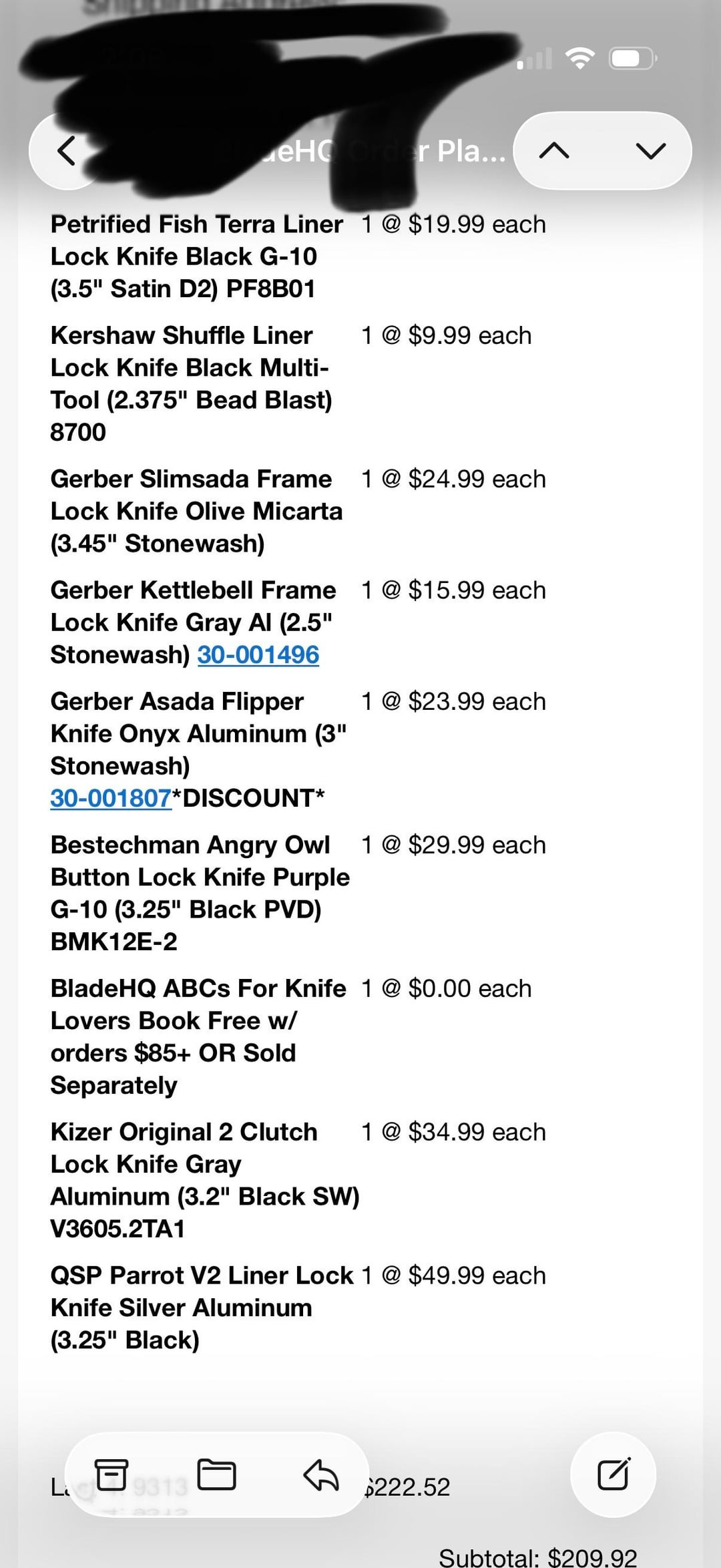Tap the Kershaw Shuffle item description
Viewport: 721px width, 1568px height.
pyautogui.click(x=191, y=383)
